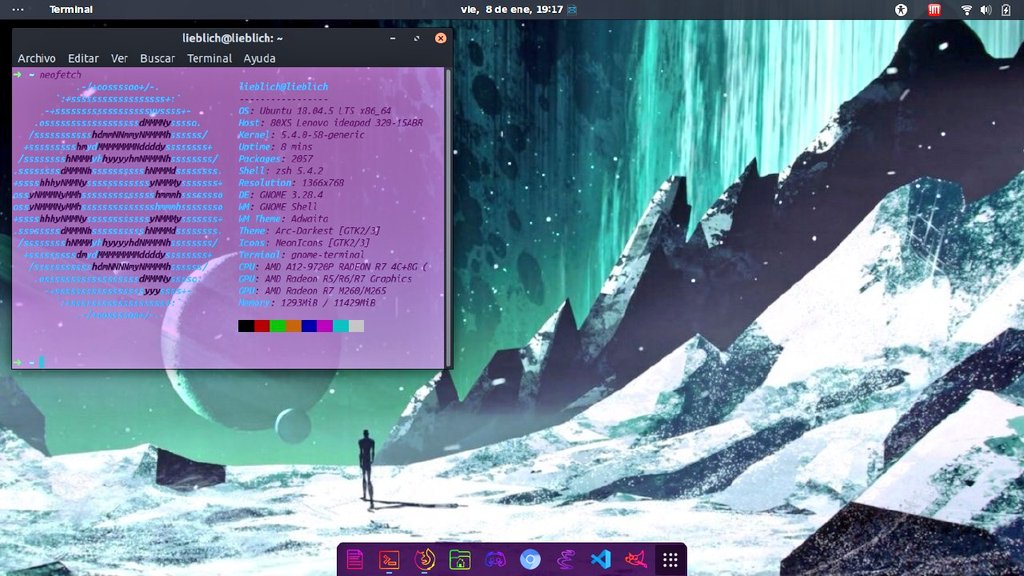Open the Chromium browser icon
Viewport: 1024px width, 576px height.
tap(530, 560)
